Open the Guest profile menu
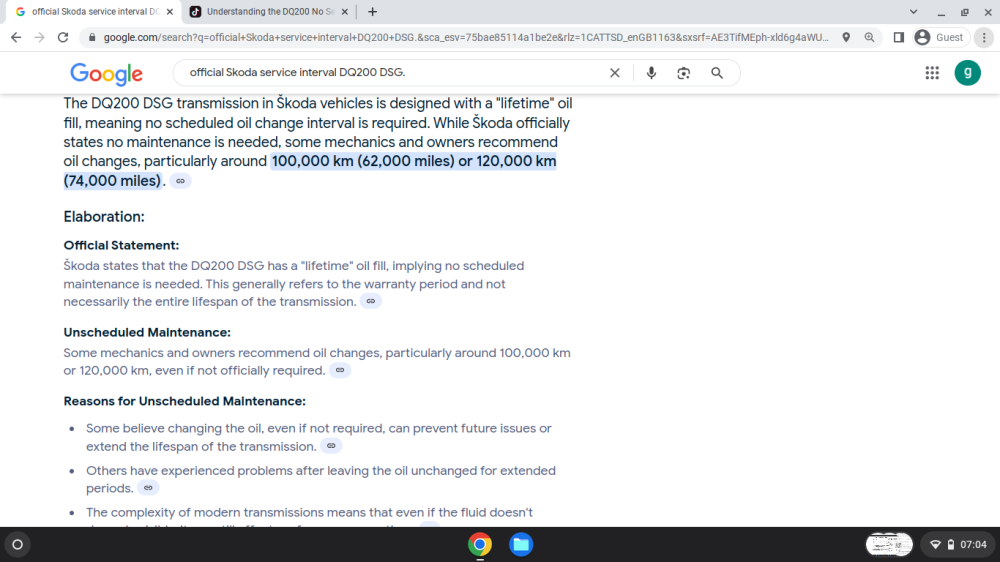 939,38
